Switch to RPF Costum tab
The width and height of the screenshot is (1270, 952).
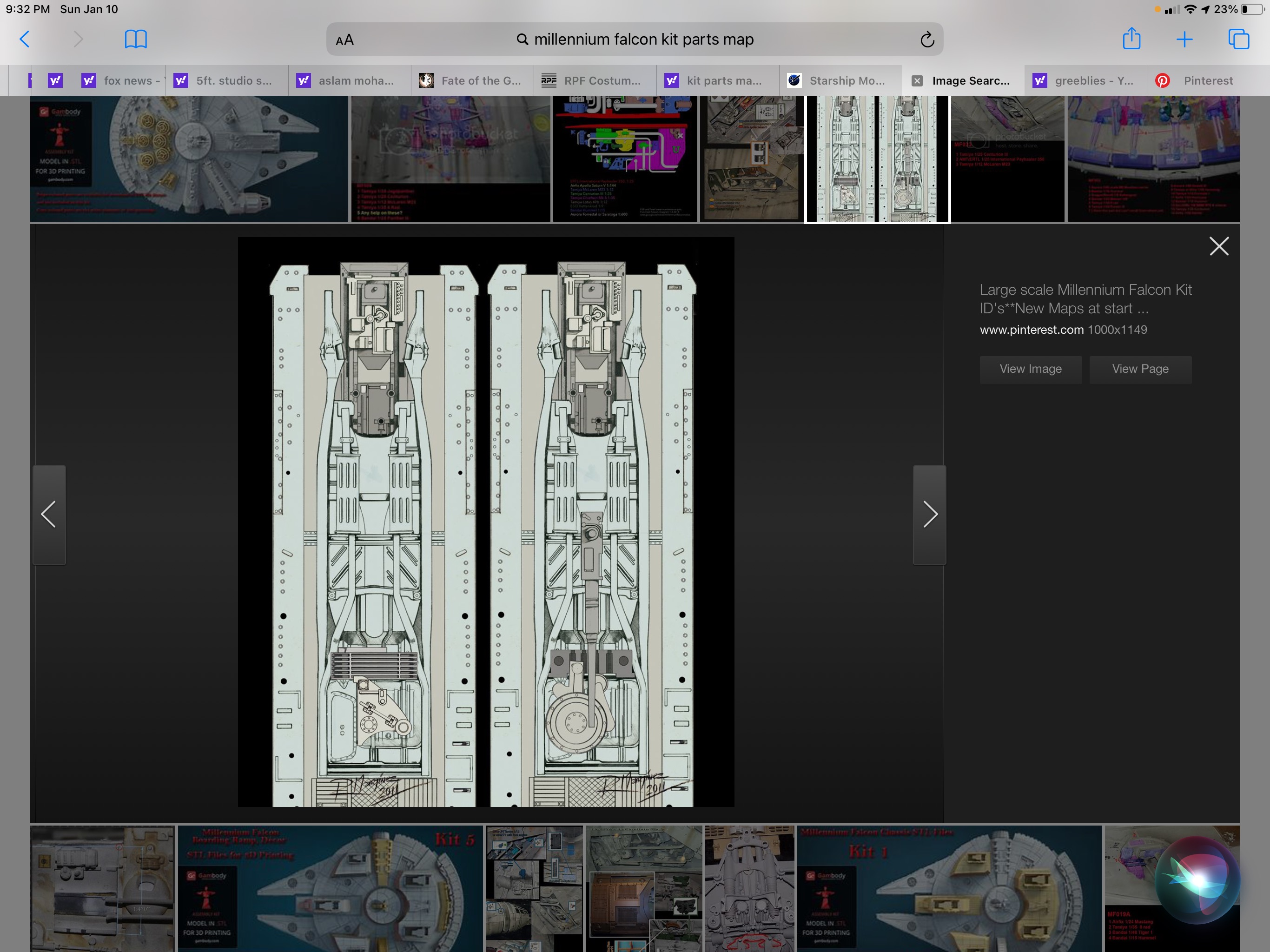pyautogui.click(x=595, y=81)
